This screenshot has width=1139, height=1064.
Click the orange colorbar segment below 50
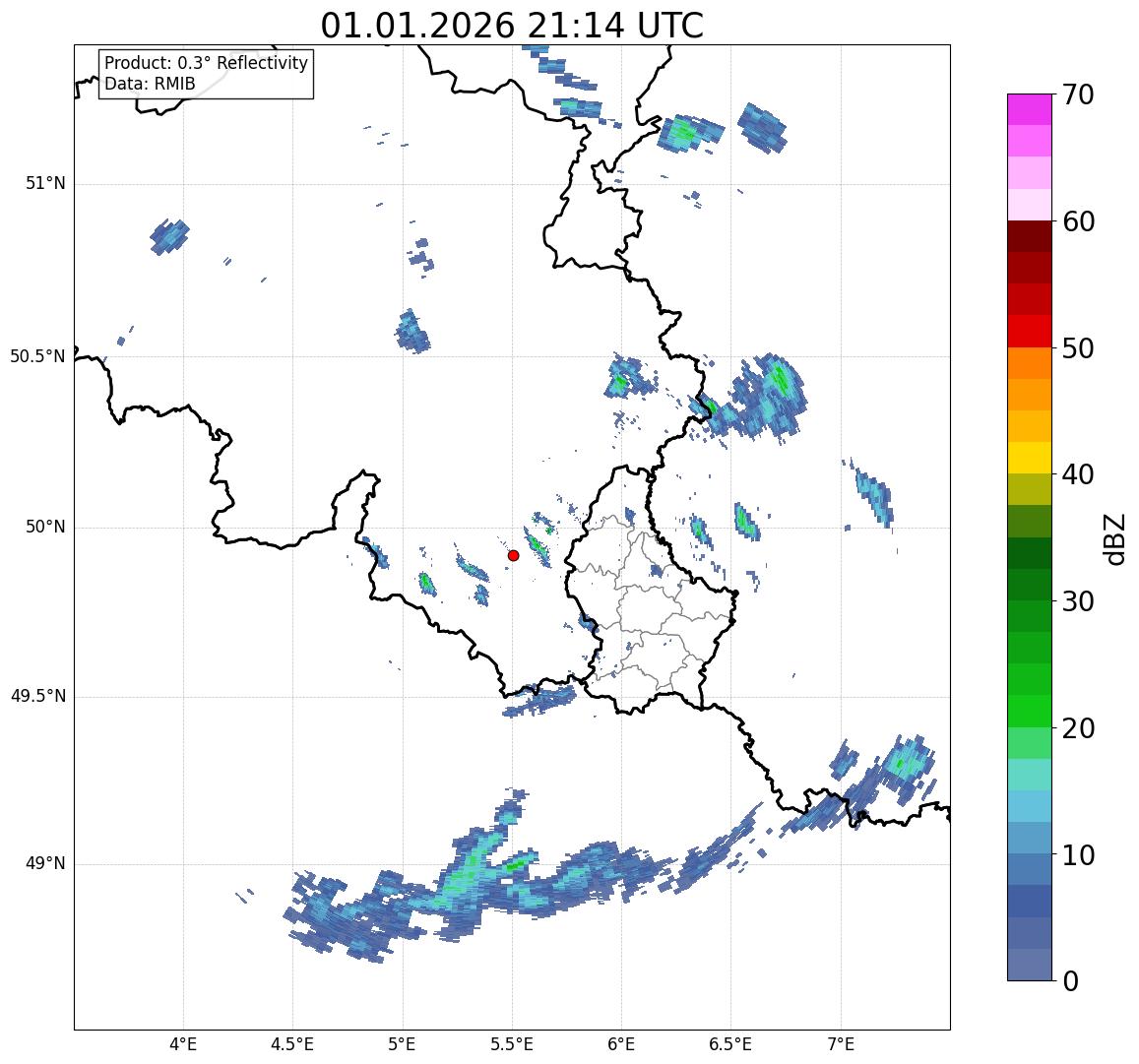(1030, 364)
